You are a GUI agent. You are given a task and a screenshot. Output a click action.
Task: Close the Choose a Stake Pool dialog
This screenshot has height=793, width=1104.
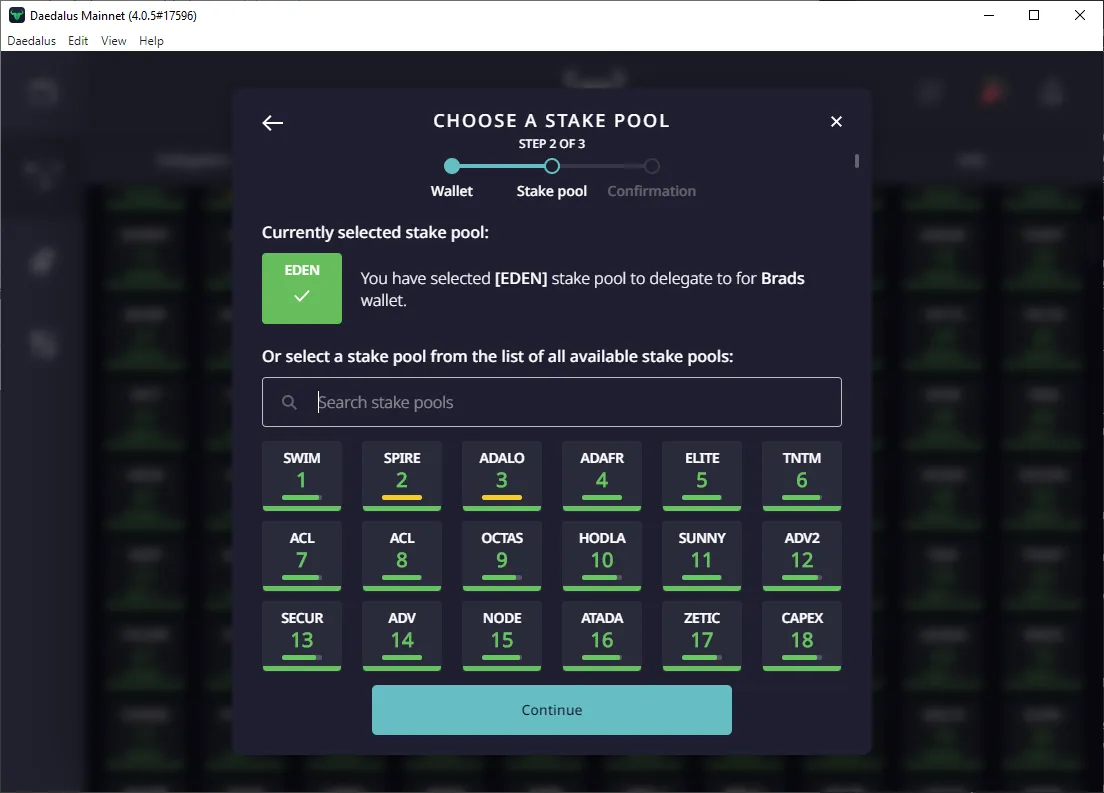point(836,122)
